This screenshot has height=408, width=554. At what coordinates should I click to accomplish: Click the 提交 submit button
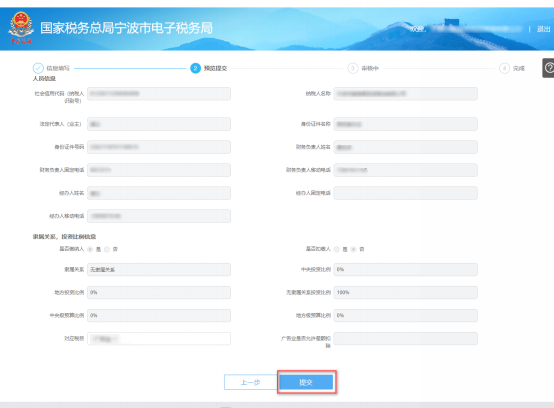[x=306, y=382]
